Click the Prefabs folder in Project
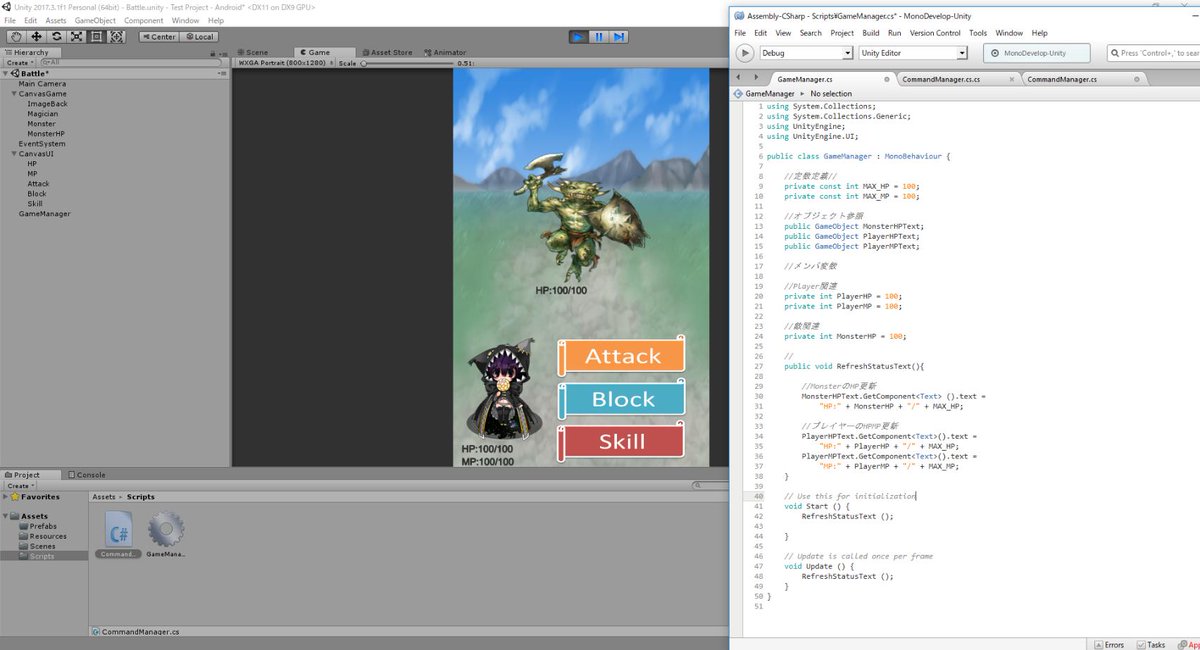 tap(42, 526)
